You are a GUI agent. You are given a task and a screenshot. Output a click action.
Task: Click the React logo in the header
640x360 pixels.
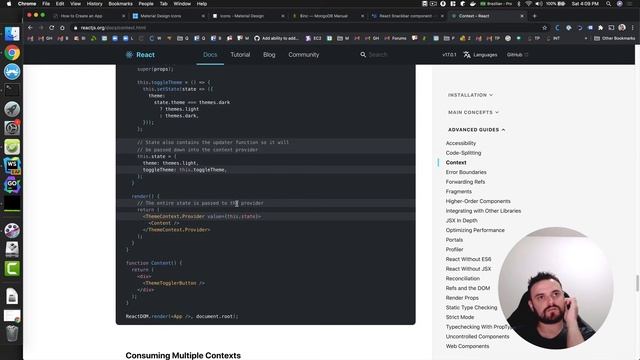click(140, 55)
